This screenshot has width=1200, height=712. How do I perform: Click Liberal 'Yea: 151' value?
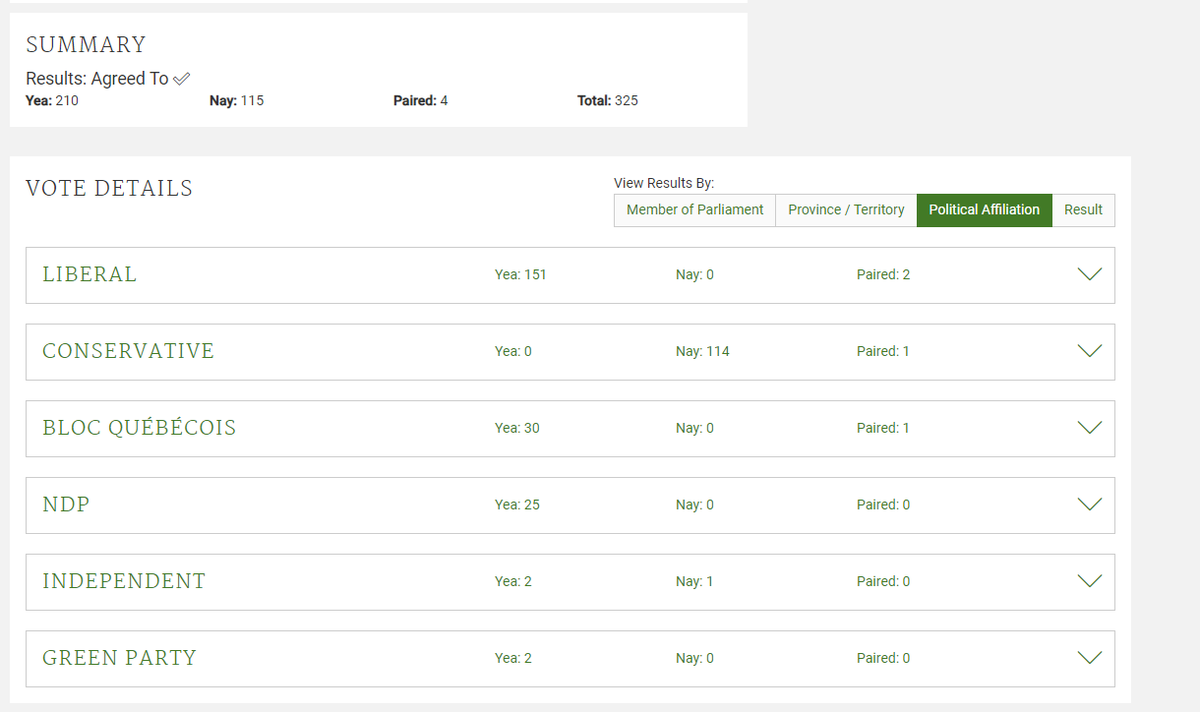click(x=521, y=275)
